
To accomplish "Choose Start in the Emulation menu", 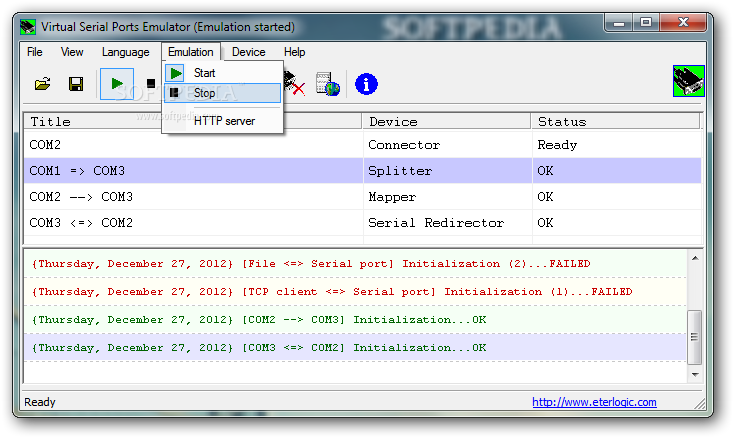I will coord(223,73).
